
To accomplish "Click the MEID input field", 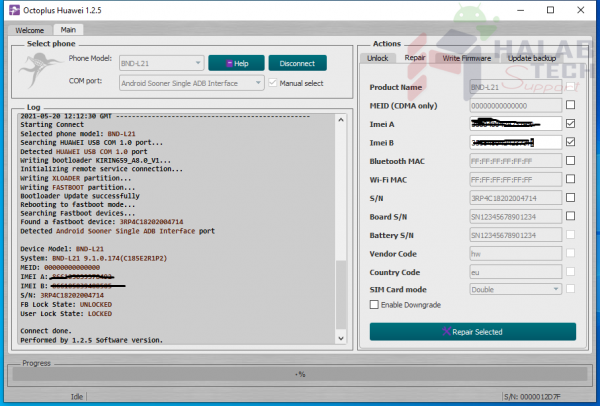I will tap(515, 106).
